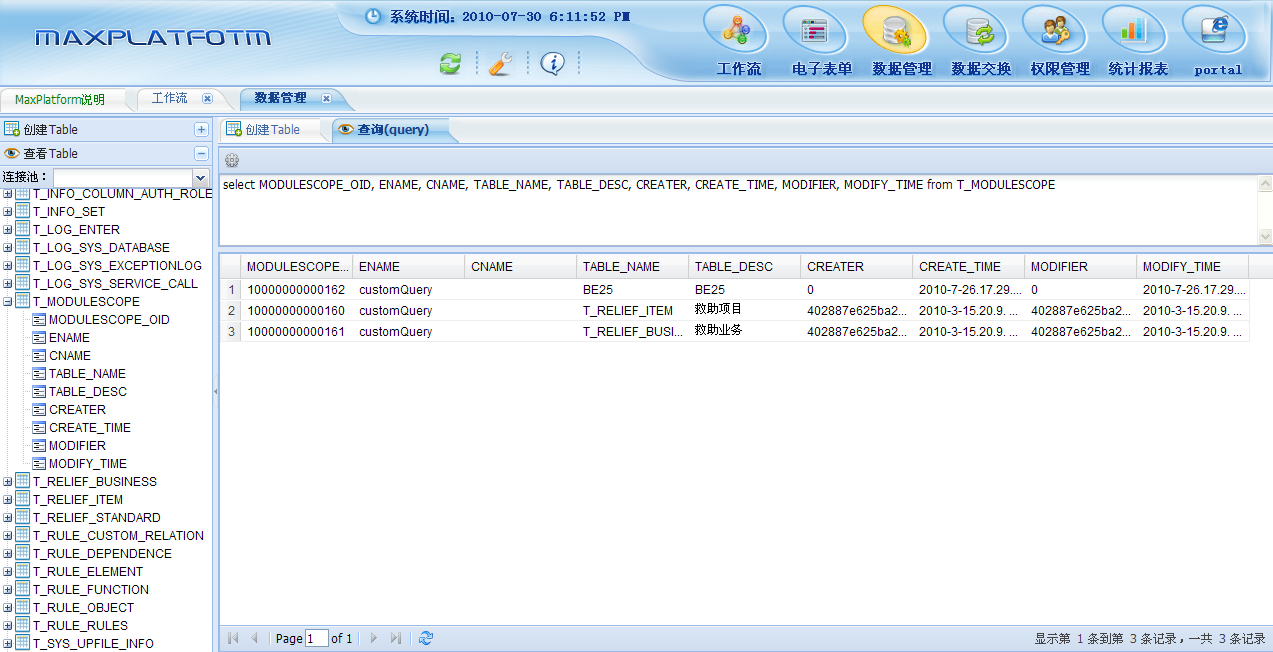Expand the T_LOG_SYS_DATABASE tree node
The height and width of the screenshot is (652, 1273).
coord(8,248)
